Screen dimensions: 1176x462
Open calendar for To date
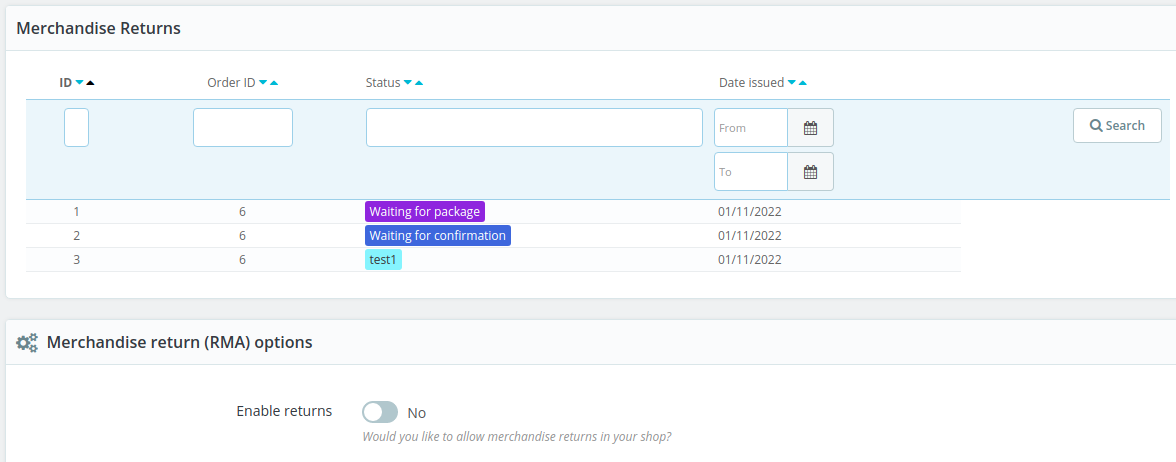click(x=810, y=172)
